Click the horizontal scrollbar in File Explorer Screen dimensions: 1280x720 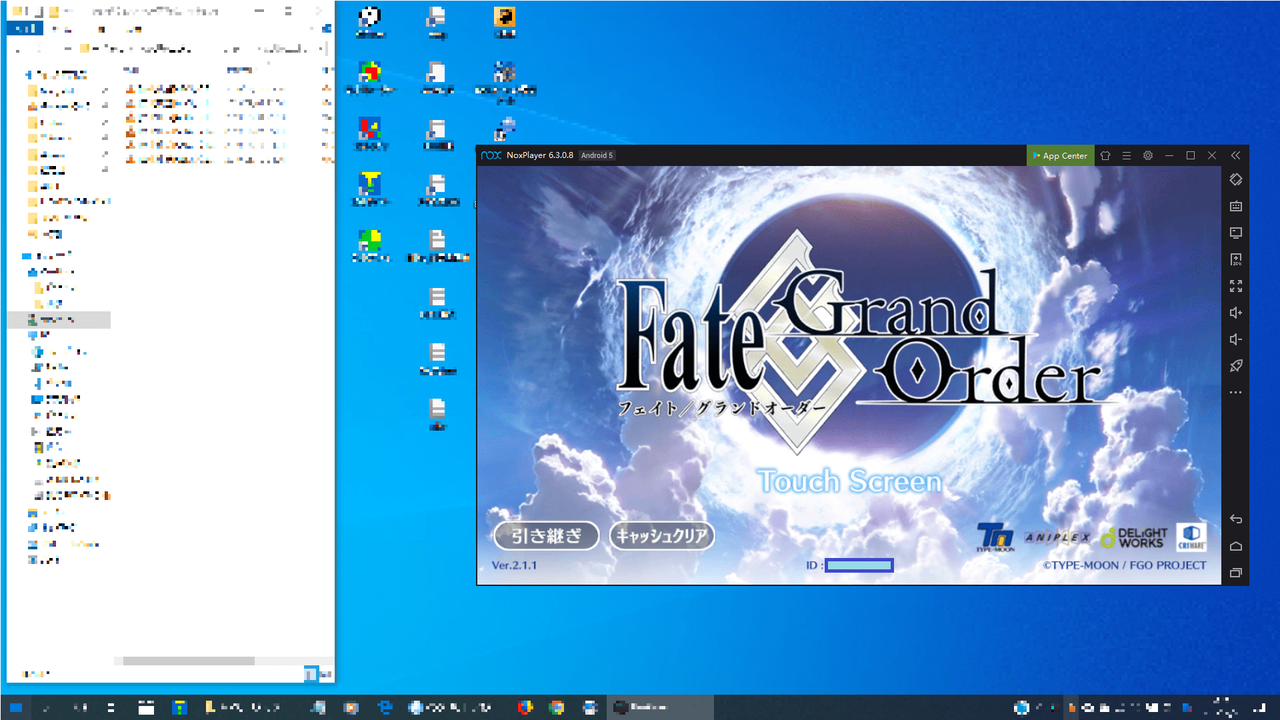tap(189, 661)
